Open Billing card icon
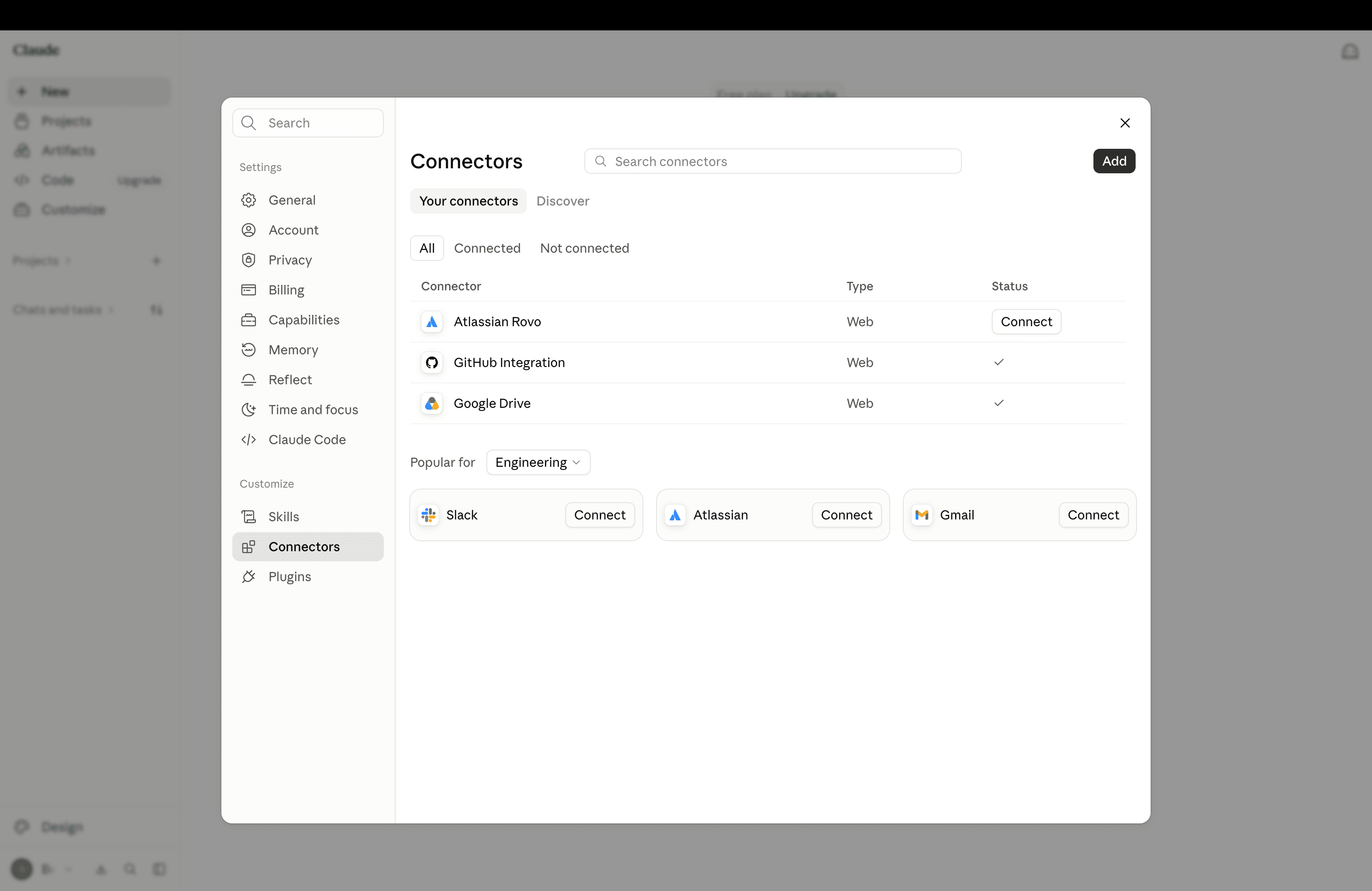 coord(249,290)
